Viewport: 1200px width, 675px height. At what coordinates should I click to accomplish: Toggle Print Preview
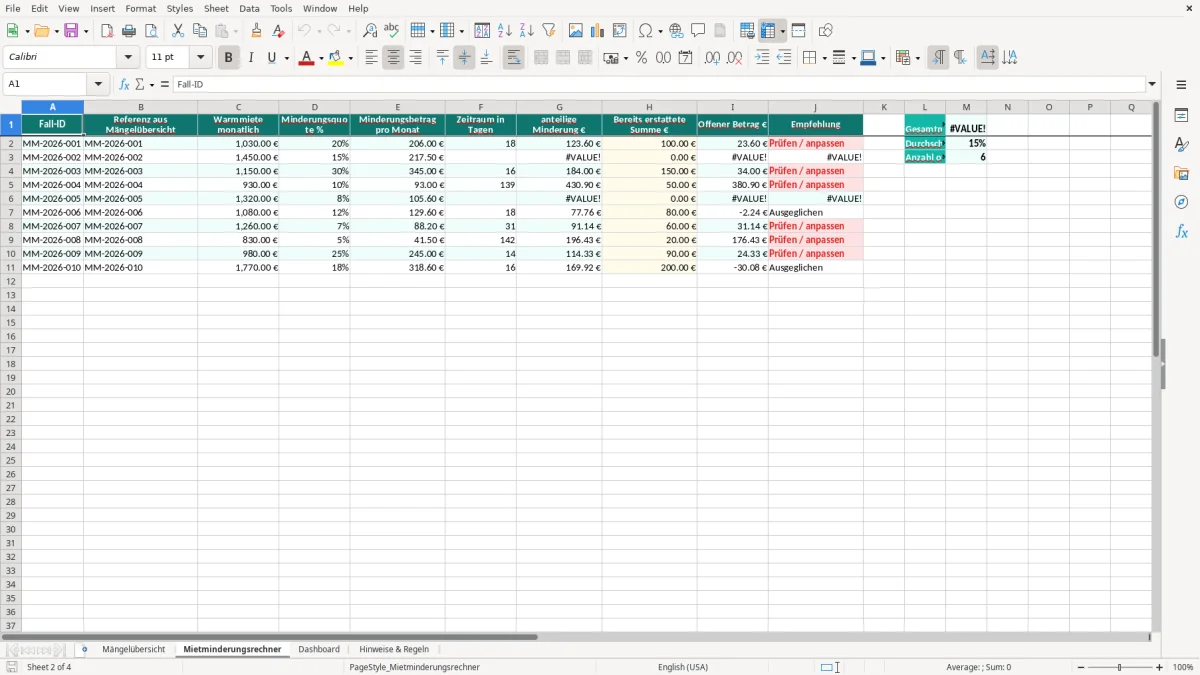(x=151, y=31)
